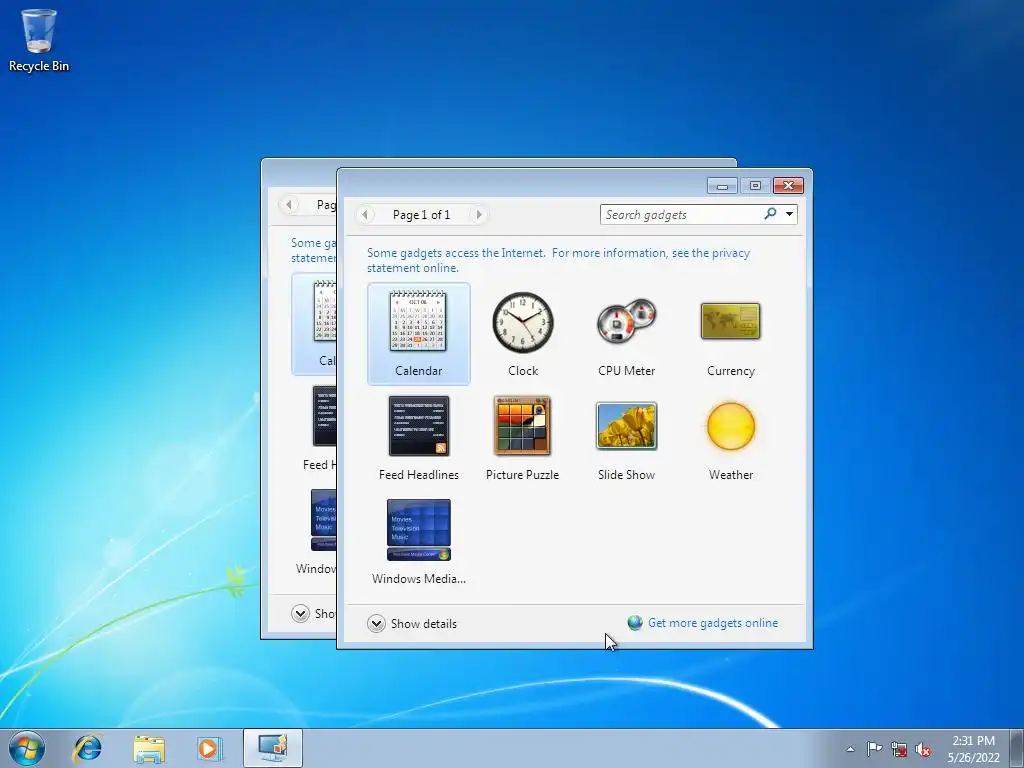Open the search options dropdown arrow
Screen dimensions: 1024x768
pyautogui.click(x=789, y=214)
